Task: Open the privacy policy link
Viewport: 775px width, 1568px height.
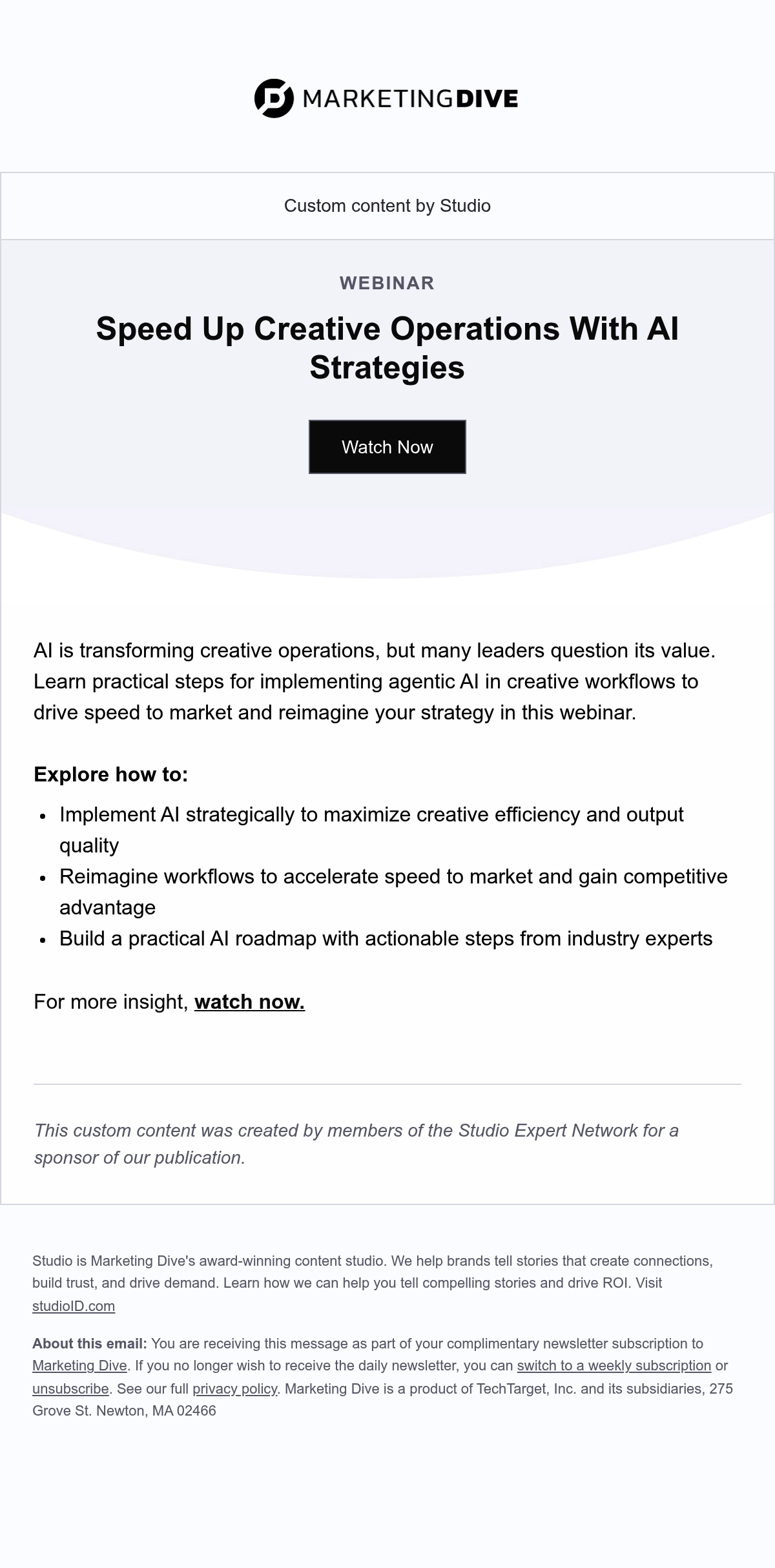Action: (x=235, y=1388)
